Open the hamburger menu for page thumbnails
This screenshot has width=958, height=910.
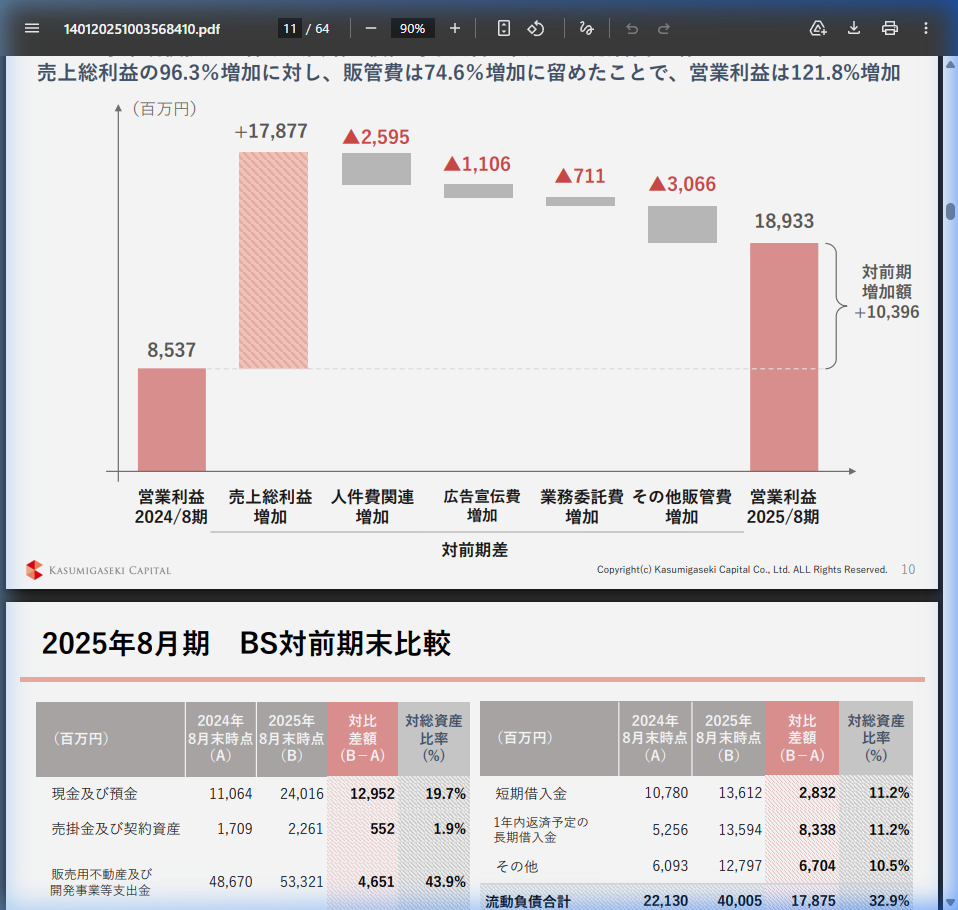(31, 28)
